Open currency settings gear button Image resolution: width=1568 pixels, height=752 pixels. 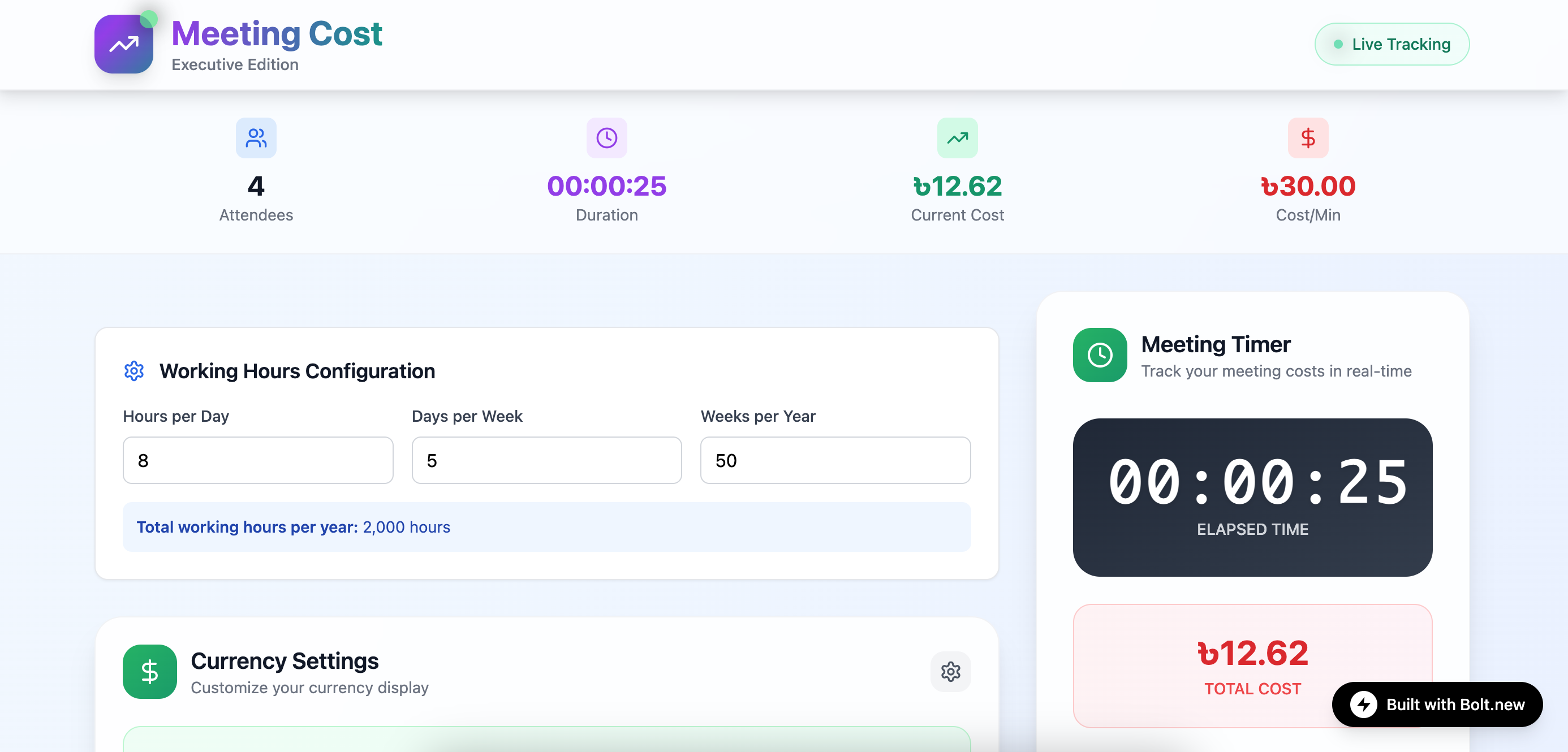950,672
